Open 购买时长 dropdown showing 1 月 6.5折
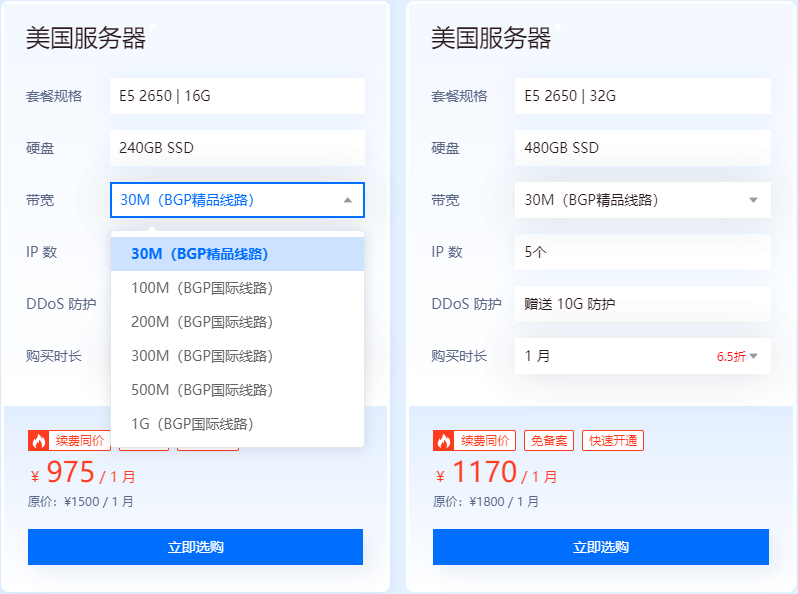Screen dimensions: 798x594 pos(643,356)
